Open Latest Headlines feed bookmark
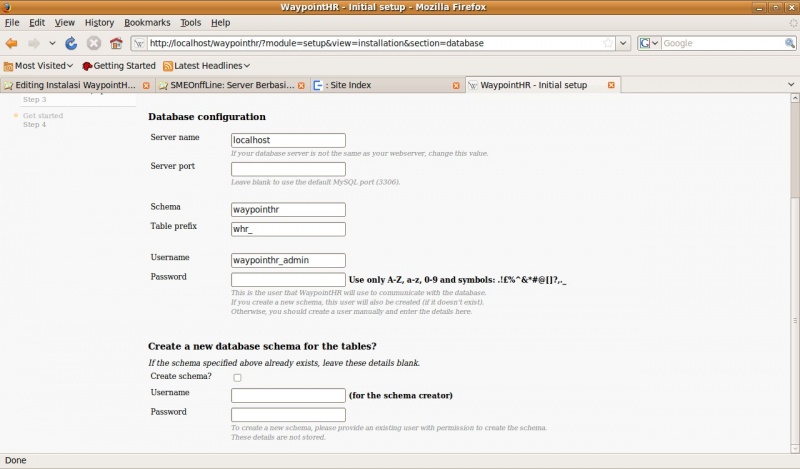Viewport: 800px width, 469px height. [x=212, y=65]
